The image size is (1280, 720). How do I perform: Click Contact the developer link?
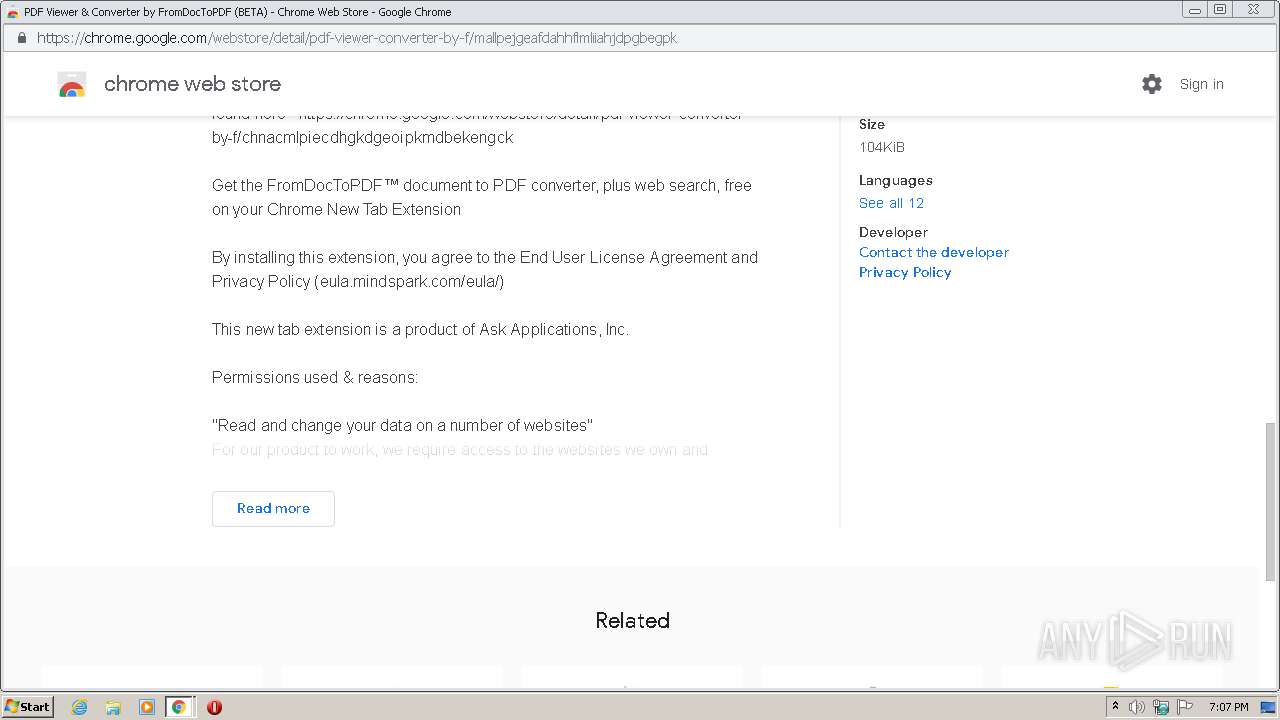tap(934, 252)
